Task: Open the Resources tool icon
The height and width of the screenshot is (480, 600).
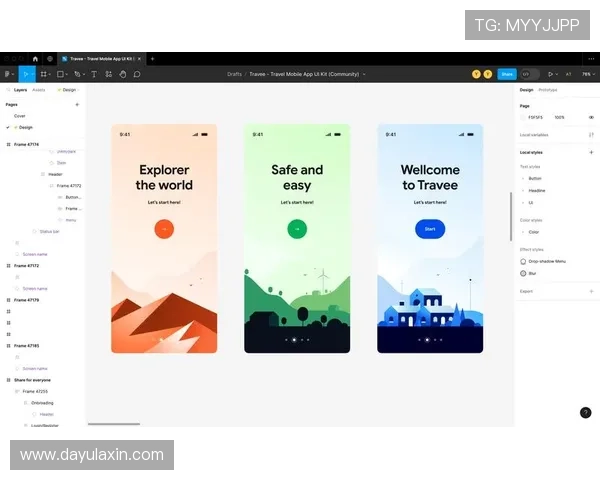Action: tap(108, 74)
